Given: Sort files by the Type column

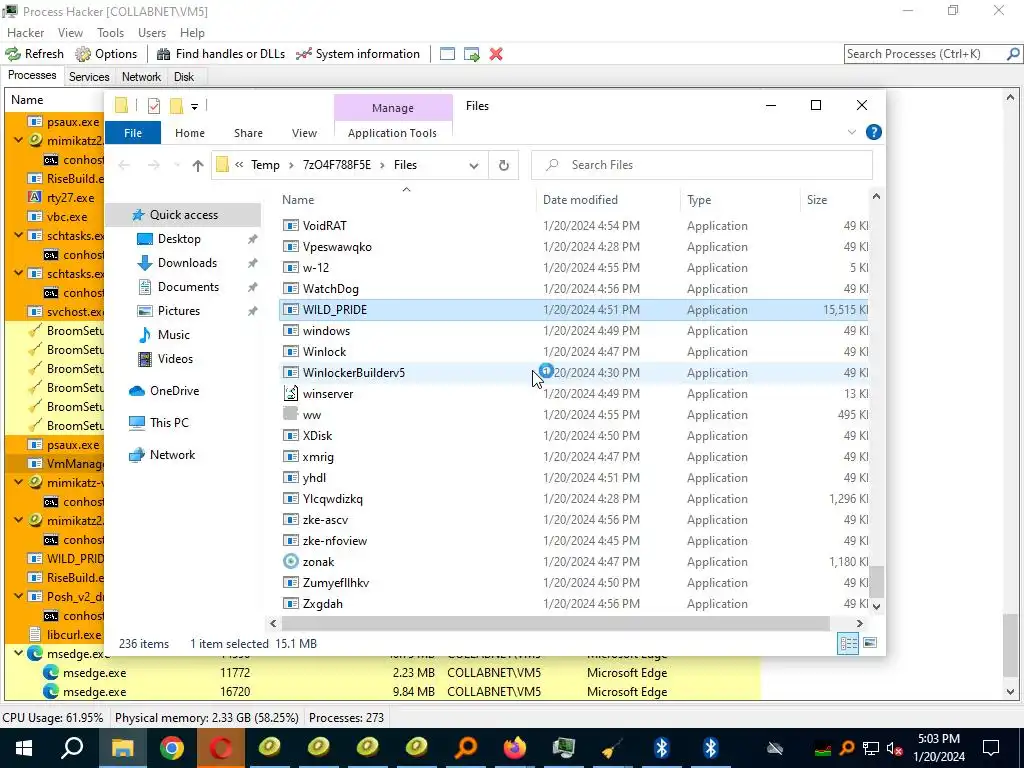Looking at the screenshot, I should [699, 200].
